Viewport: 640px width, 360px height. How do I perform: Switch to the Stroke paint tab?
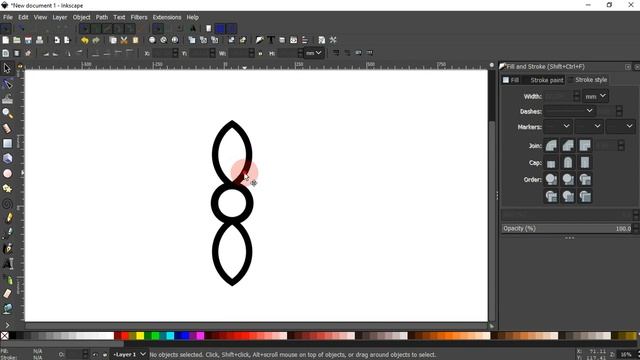pos(544,80)
